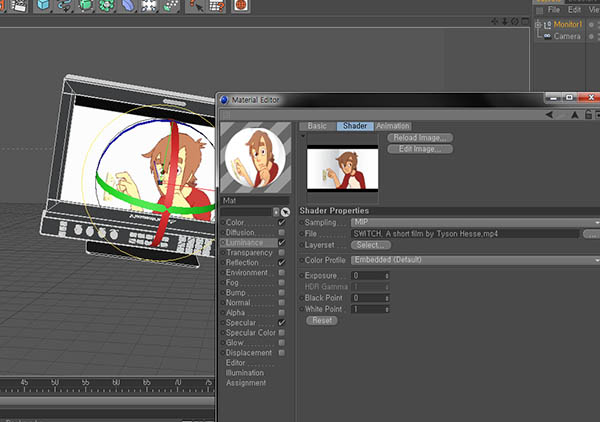Select the Assignment channel entry

(x=246, y=383)
